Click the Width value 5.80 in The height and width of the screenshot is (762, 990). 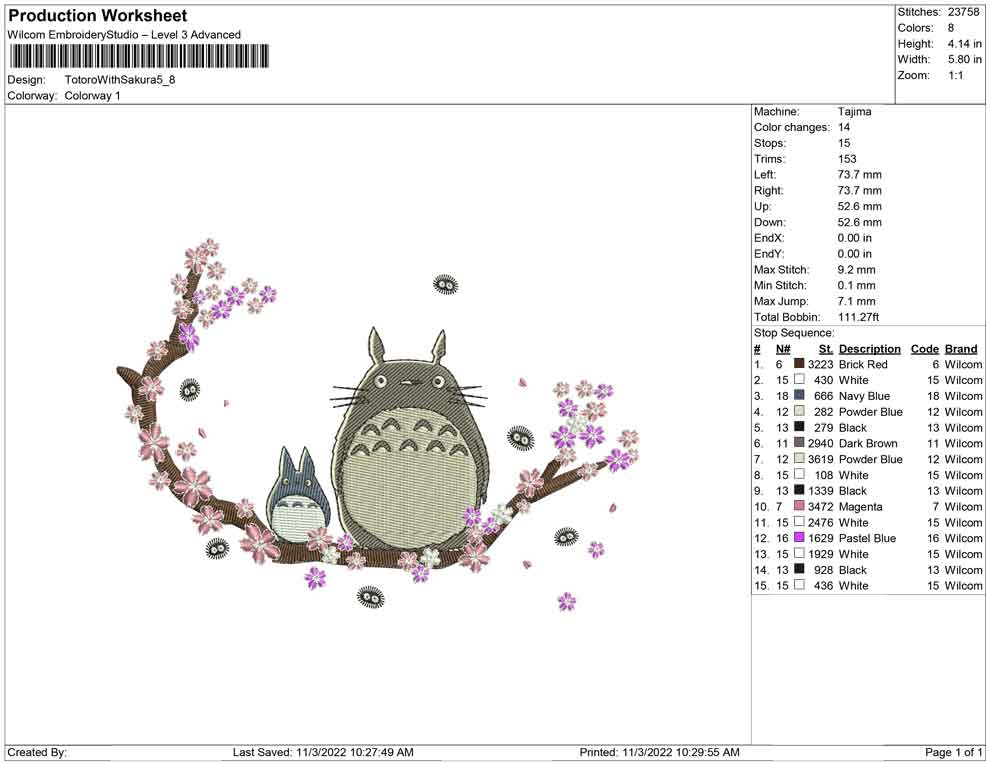[x=965, y=59]
